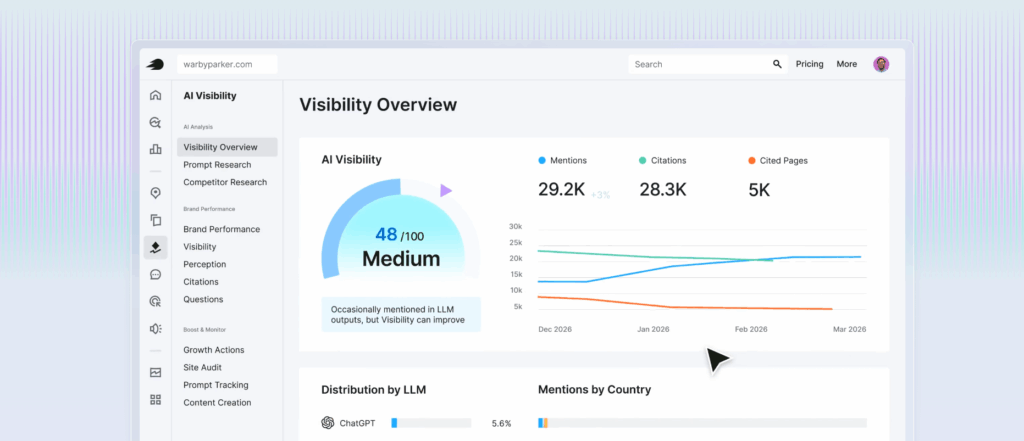The width and height of the screenshot is (1024, 441).
Task: Click the Feb 2026 axis label
Action: click(x=750, y=329)
